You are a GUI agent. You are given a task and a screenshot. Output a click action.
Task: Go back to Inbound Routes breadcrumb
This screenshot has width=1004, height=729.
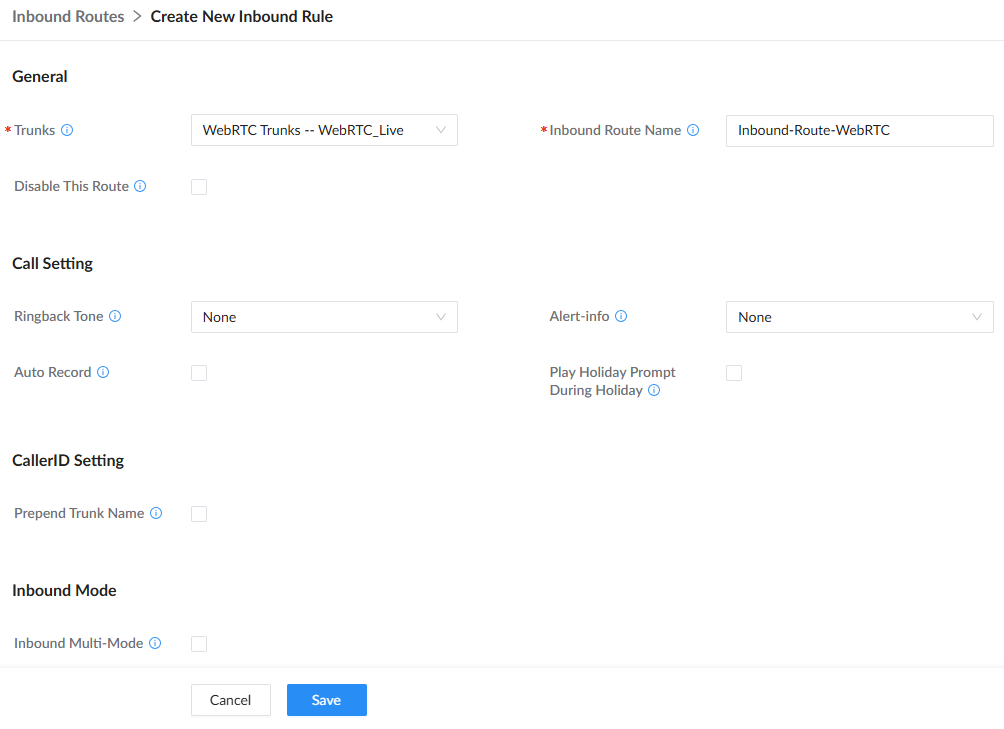pos(68,17)
